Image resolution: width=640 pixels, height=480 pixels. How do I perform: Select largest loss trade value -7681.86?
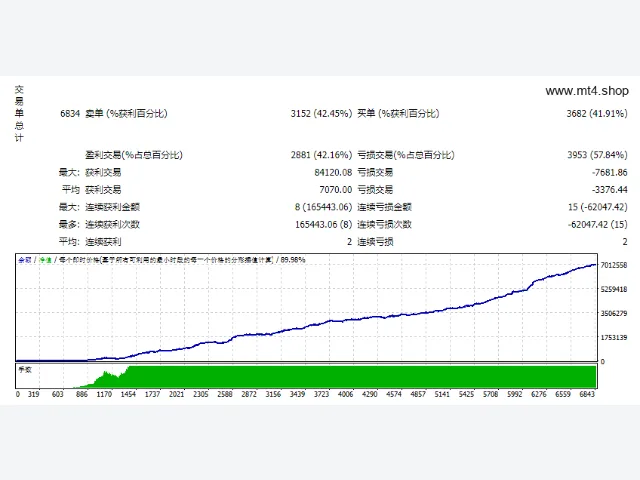(x=609, y=173)
